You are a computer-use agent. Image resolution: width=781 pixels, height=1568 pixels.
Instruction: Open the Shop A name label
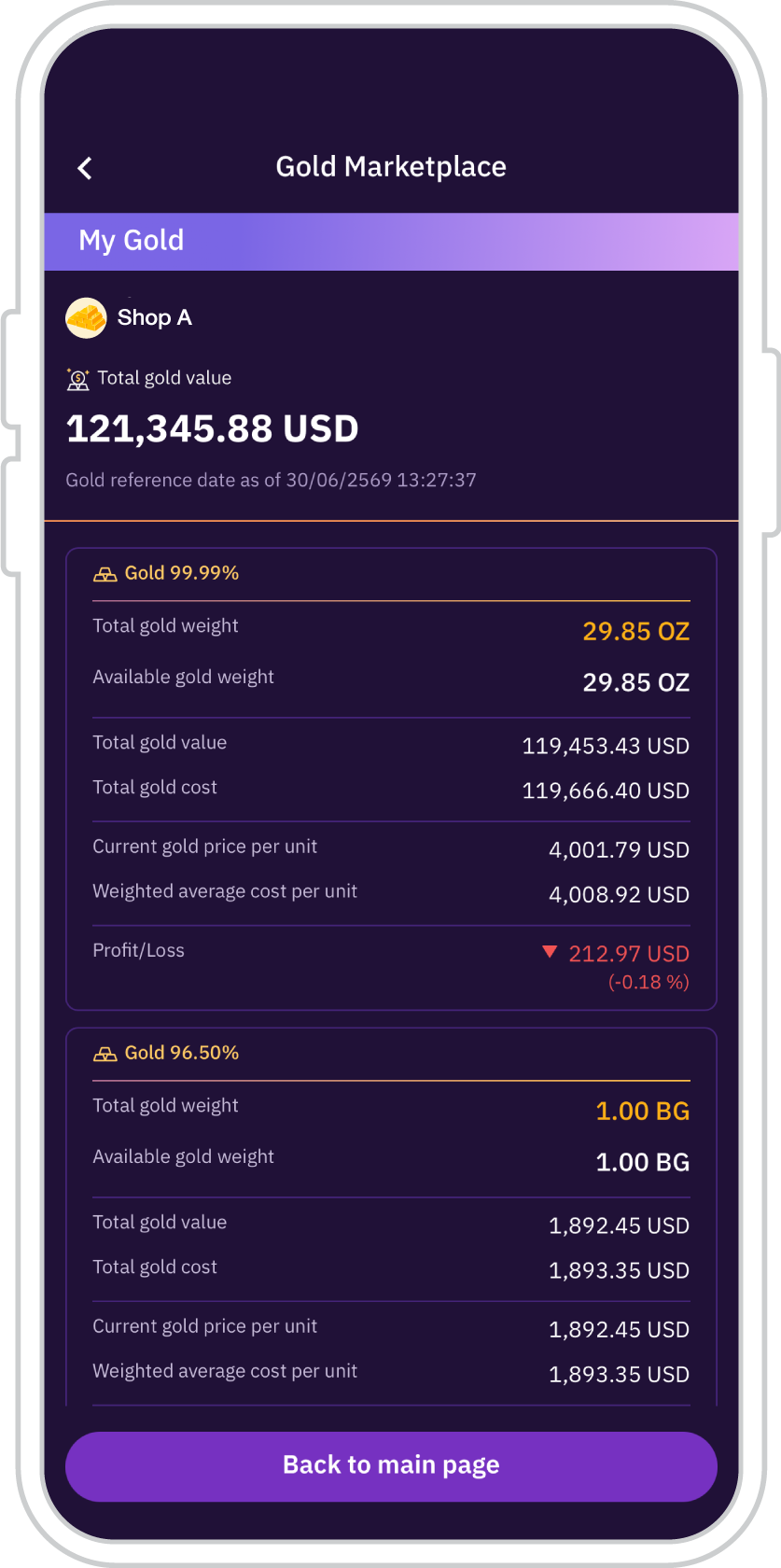155,318
